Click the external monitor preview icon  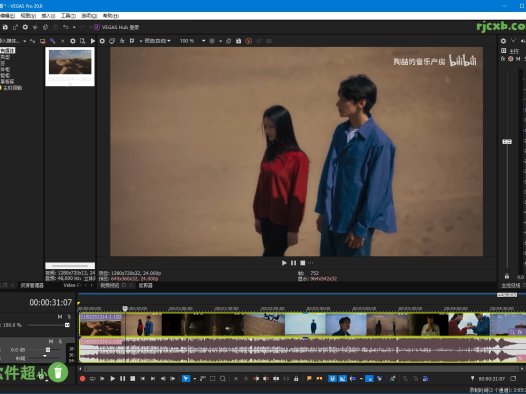(112, 41)
